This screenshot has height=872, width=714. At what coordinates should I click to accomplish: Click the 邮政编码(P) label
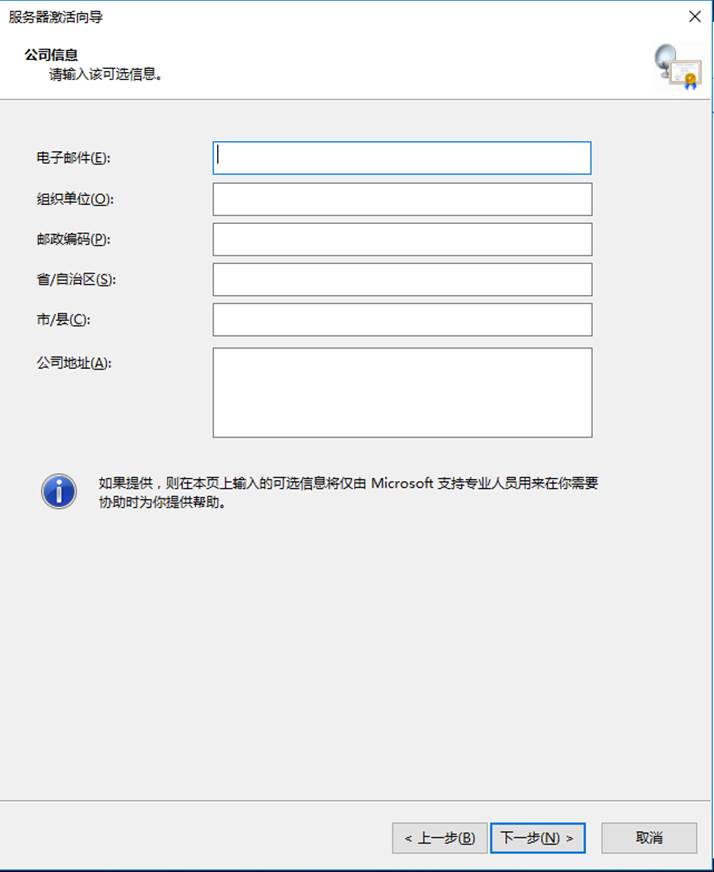(73, 239)
